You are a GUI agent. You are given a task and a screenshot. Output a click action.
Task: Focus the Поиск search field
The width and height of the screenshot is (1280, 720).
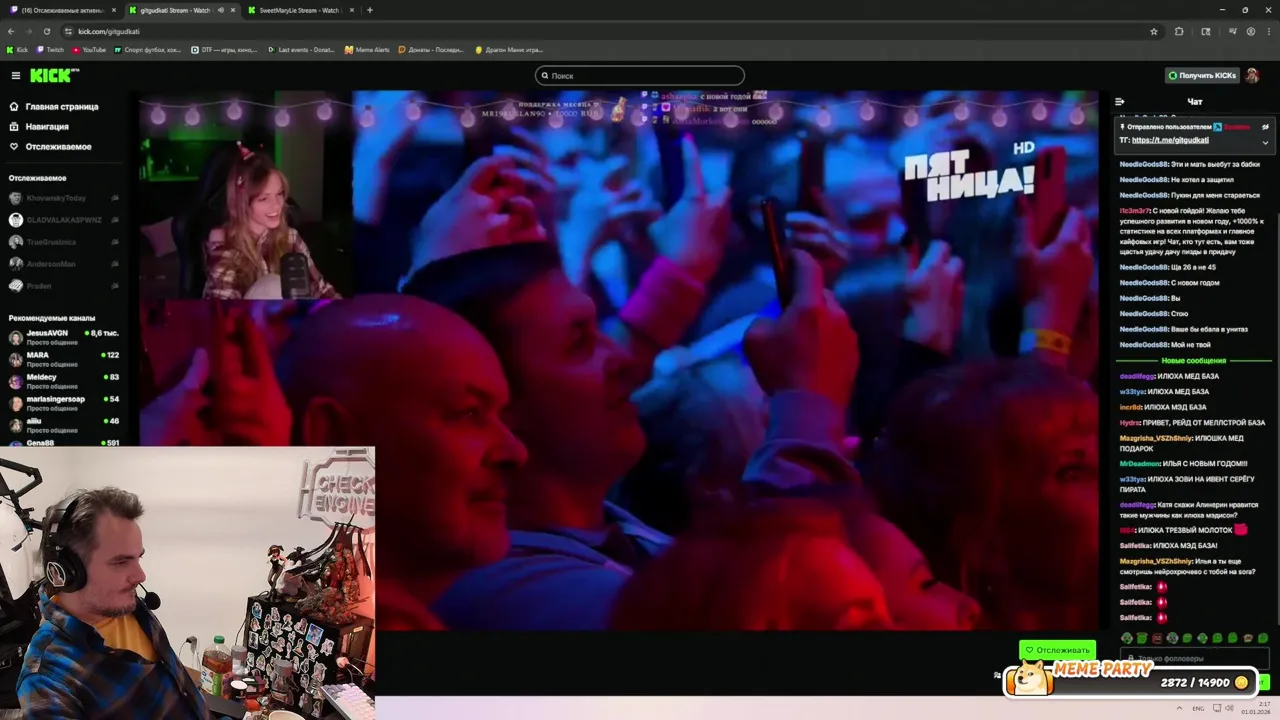640,76
